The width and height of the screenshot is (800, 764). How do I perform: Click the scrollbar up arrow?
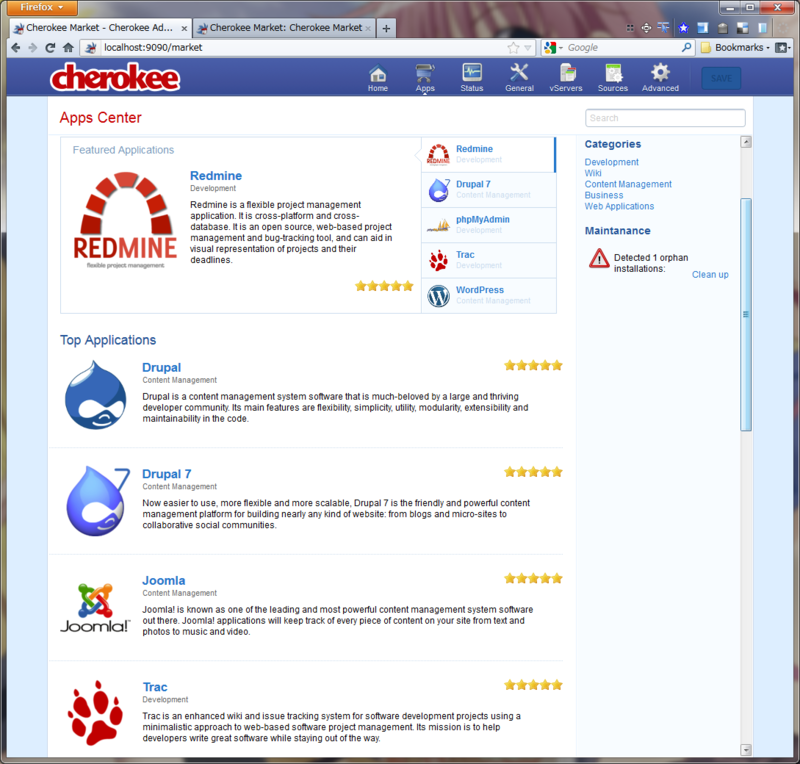click(x=745, y=142)
